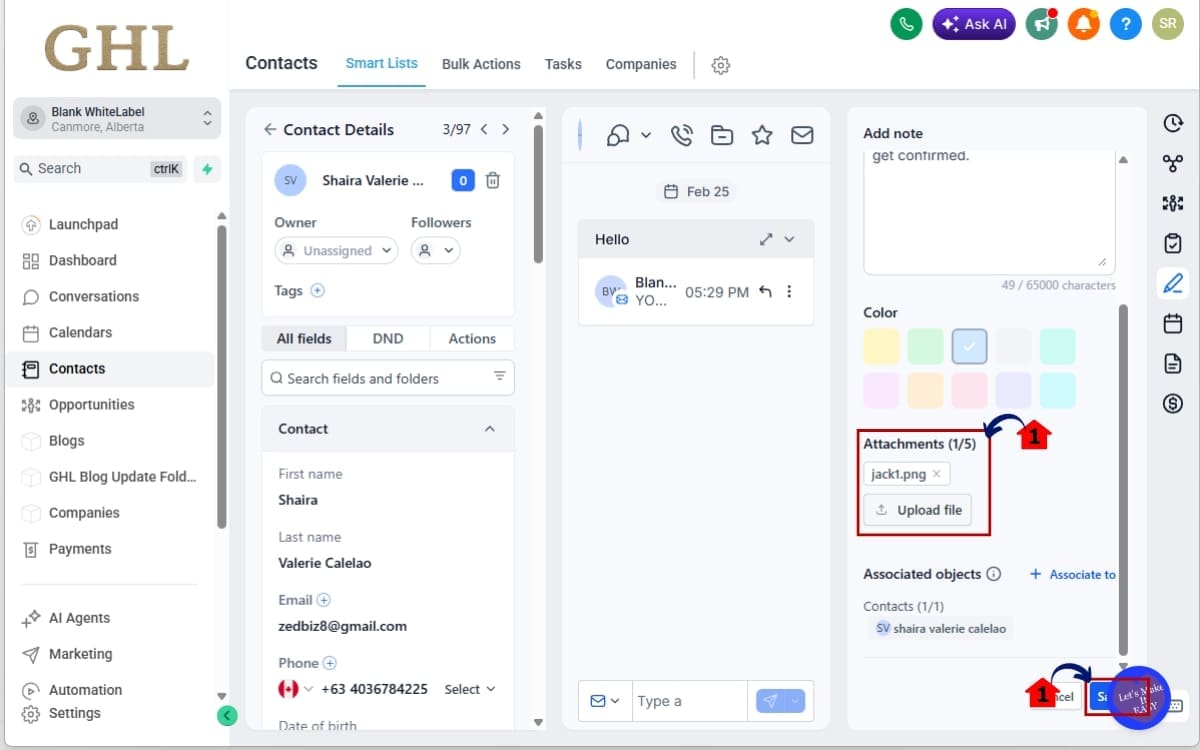Compose an email via the envelope icon
The width and height of the screenshot is (1200, 750).
pos(802,135)
